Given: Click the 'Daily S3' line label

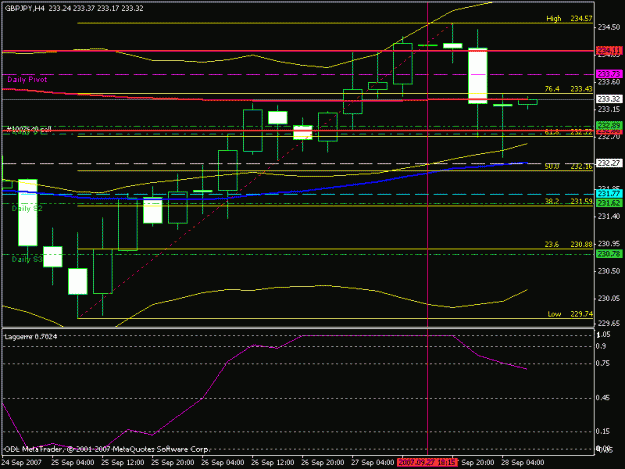Looking at the screenshot, I should click(27, 259).
